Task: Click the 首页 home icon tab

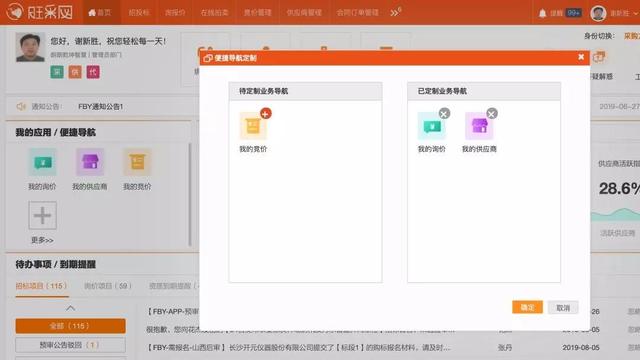Action: click(100, 13)
